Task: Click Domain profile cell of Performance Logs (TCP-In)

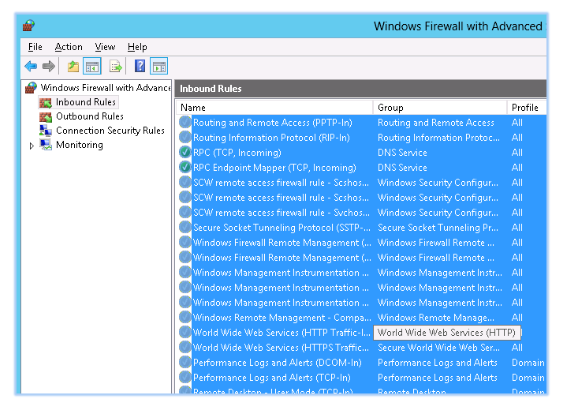Action: pos(528,378)
